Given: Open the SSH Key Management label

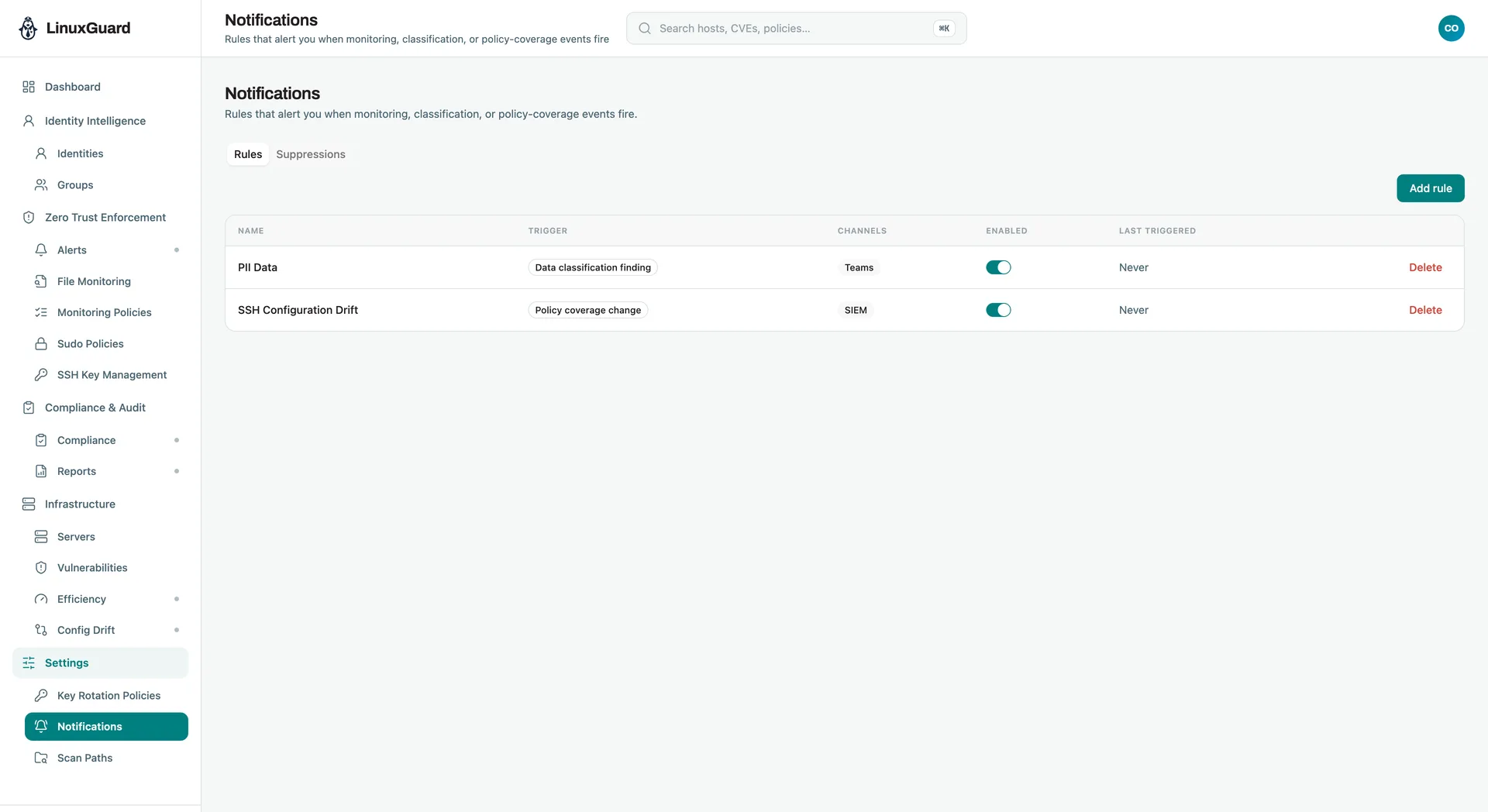Looking at the screenshot, I should pyautogui.click(x=112, y=375).
